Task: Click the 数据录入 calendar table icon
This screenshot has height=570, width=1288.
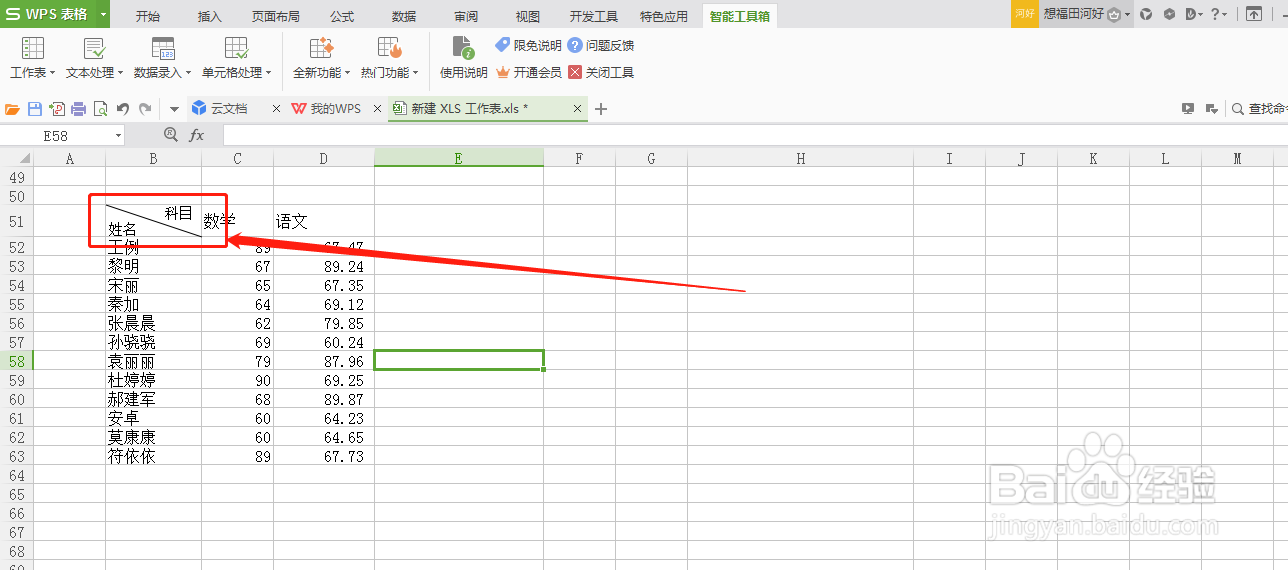Action: click(163, 48)
